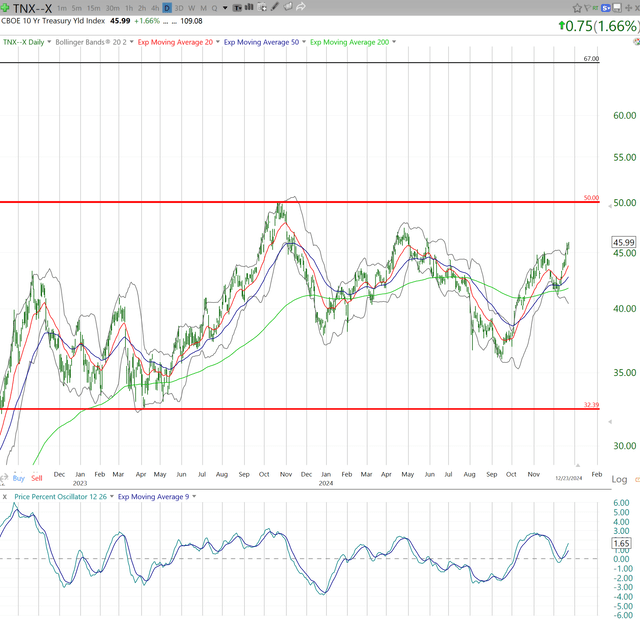The image size is (640, 619).
Task: Click the note tag icon
Action: pyautogui.click(x=288, y=7)
